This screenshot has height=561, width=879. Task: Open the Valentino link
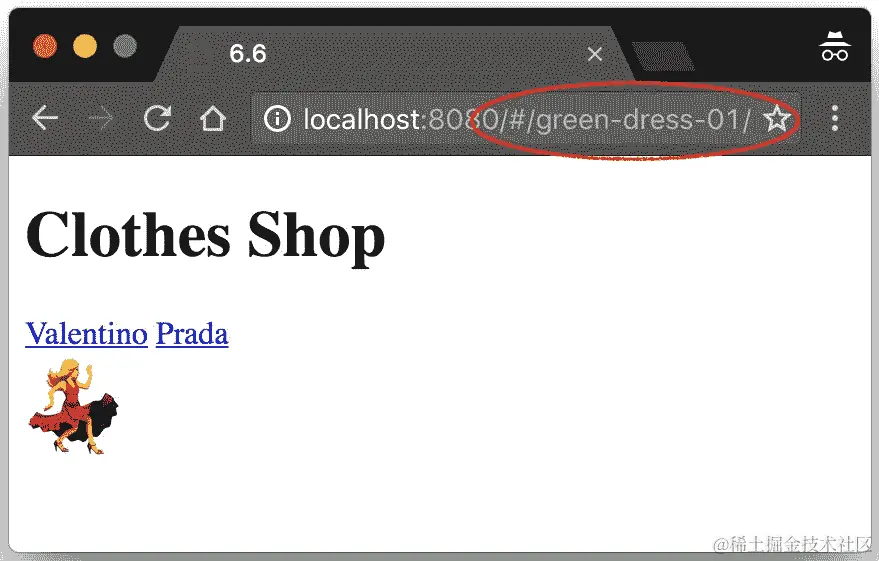click(86, 334)
